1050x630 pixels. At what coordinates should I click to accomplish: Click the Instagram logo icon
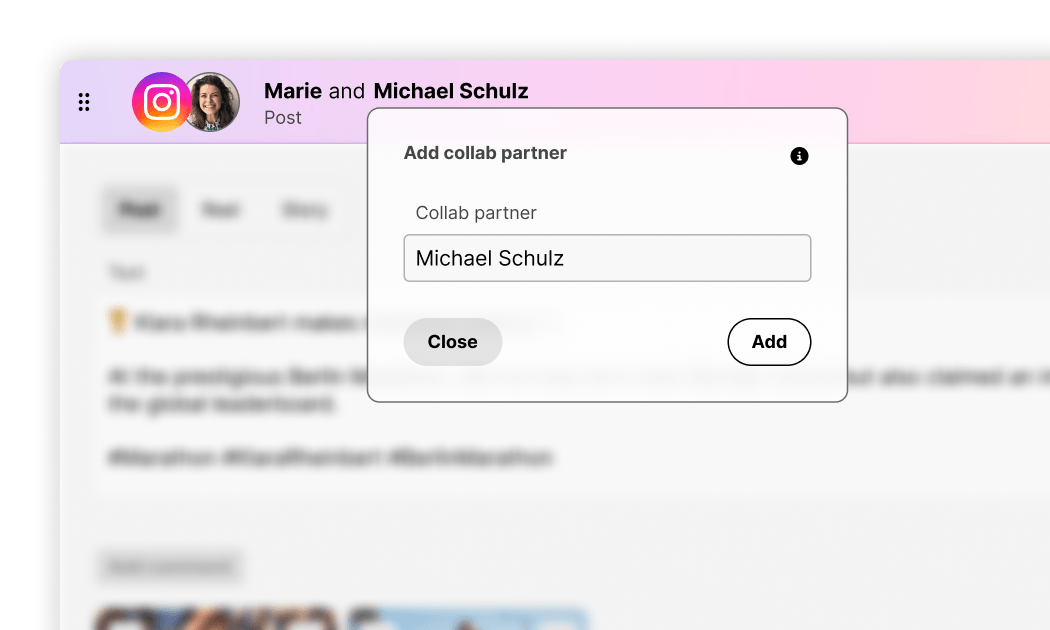coord(161,102)
